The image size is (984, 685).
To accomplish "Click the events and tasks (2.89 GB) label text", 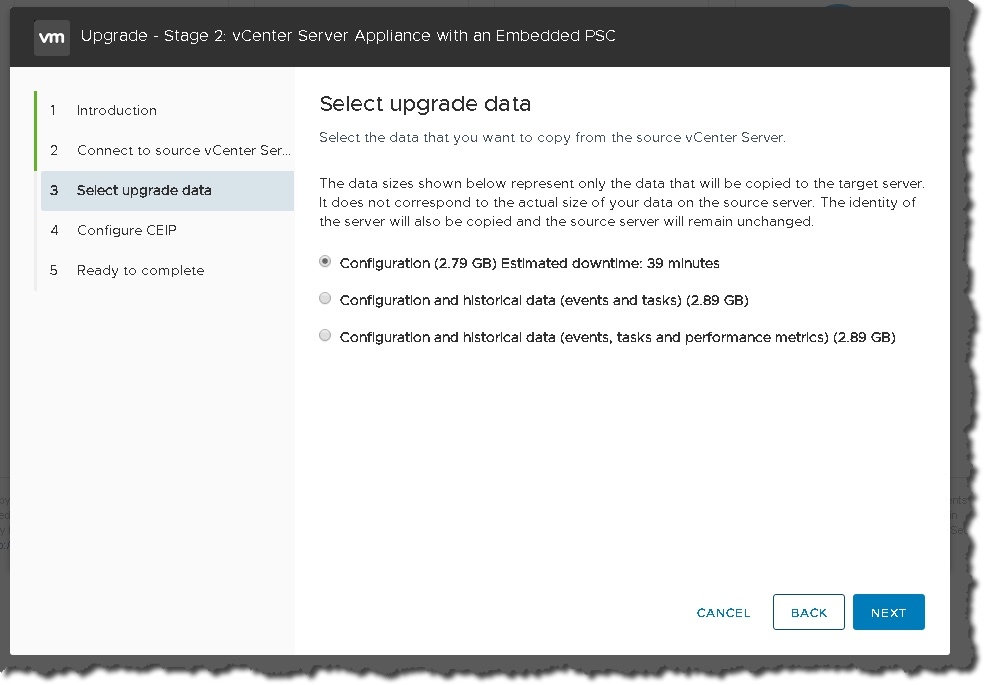I will click(544, 300).
